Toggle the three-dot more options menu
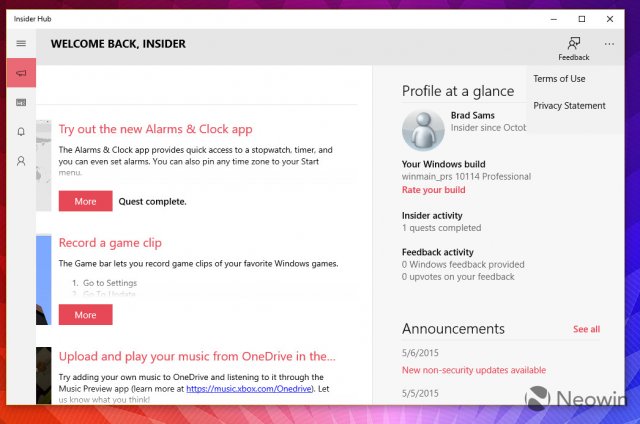The width and height of the screenshot is (640, 424). pyautogui.click(x=609, y=44)
